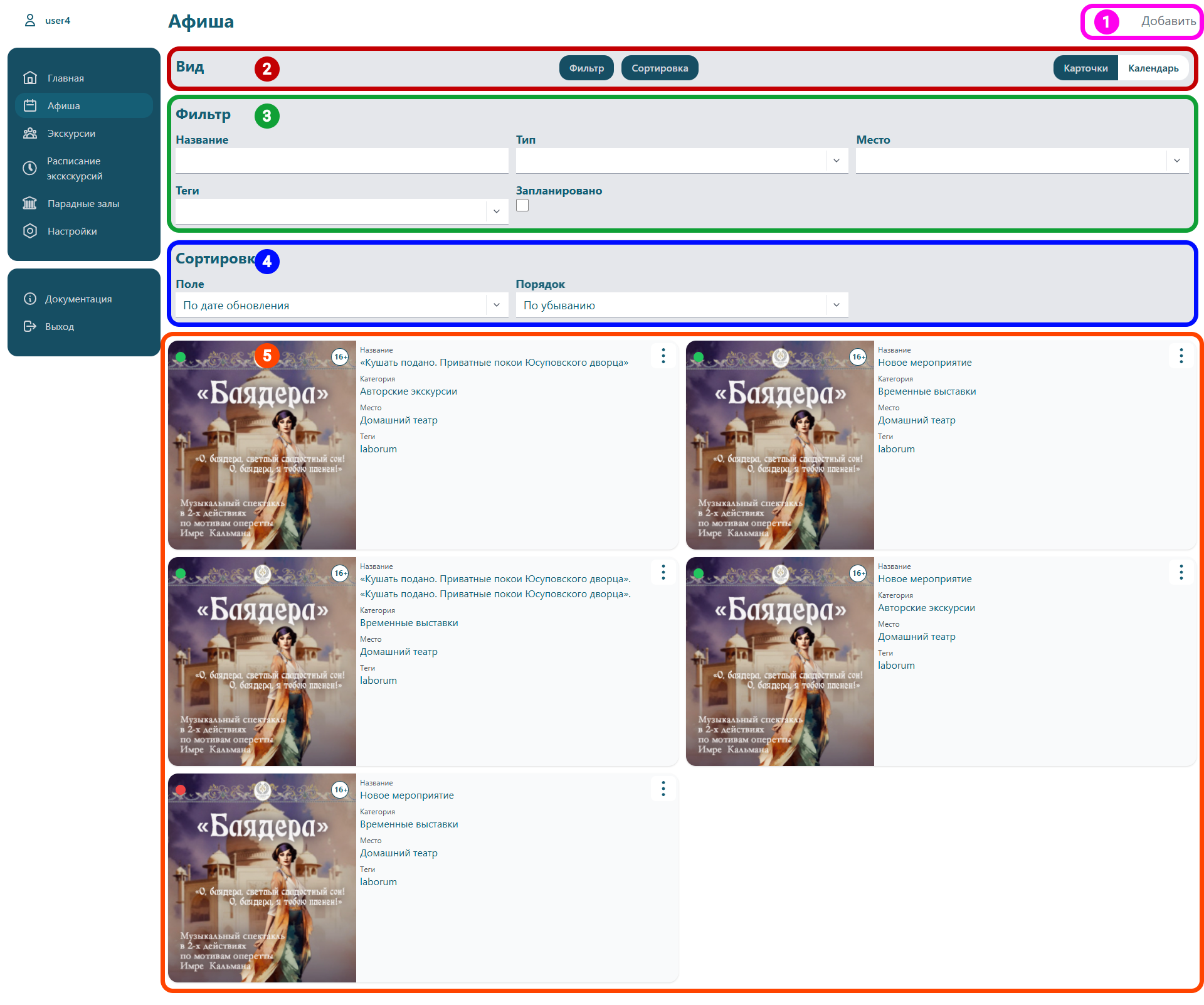Open the Место dropdown
This screenshot has width=1204, height=1005.
(x=1176, y=161)
